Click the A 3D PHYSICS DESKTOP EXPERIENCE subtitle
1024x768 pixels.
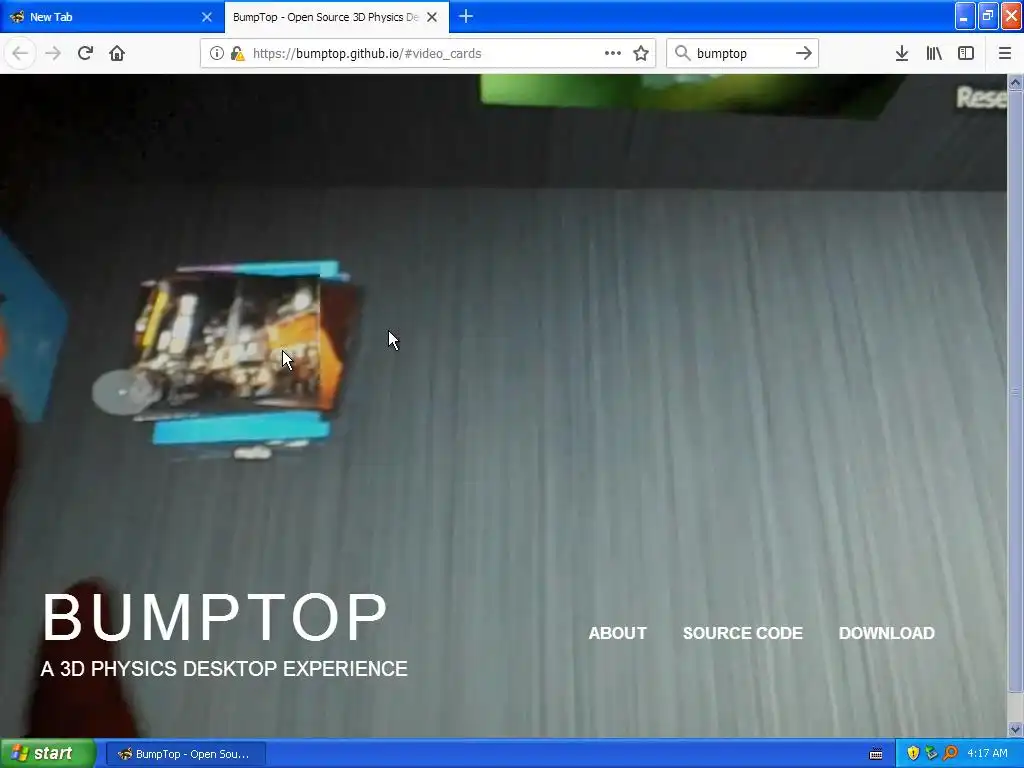(x=224, y=669)
